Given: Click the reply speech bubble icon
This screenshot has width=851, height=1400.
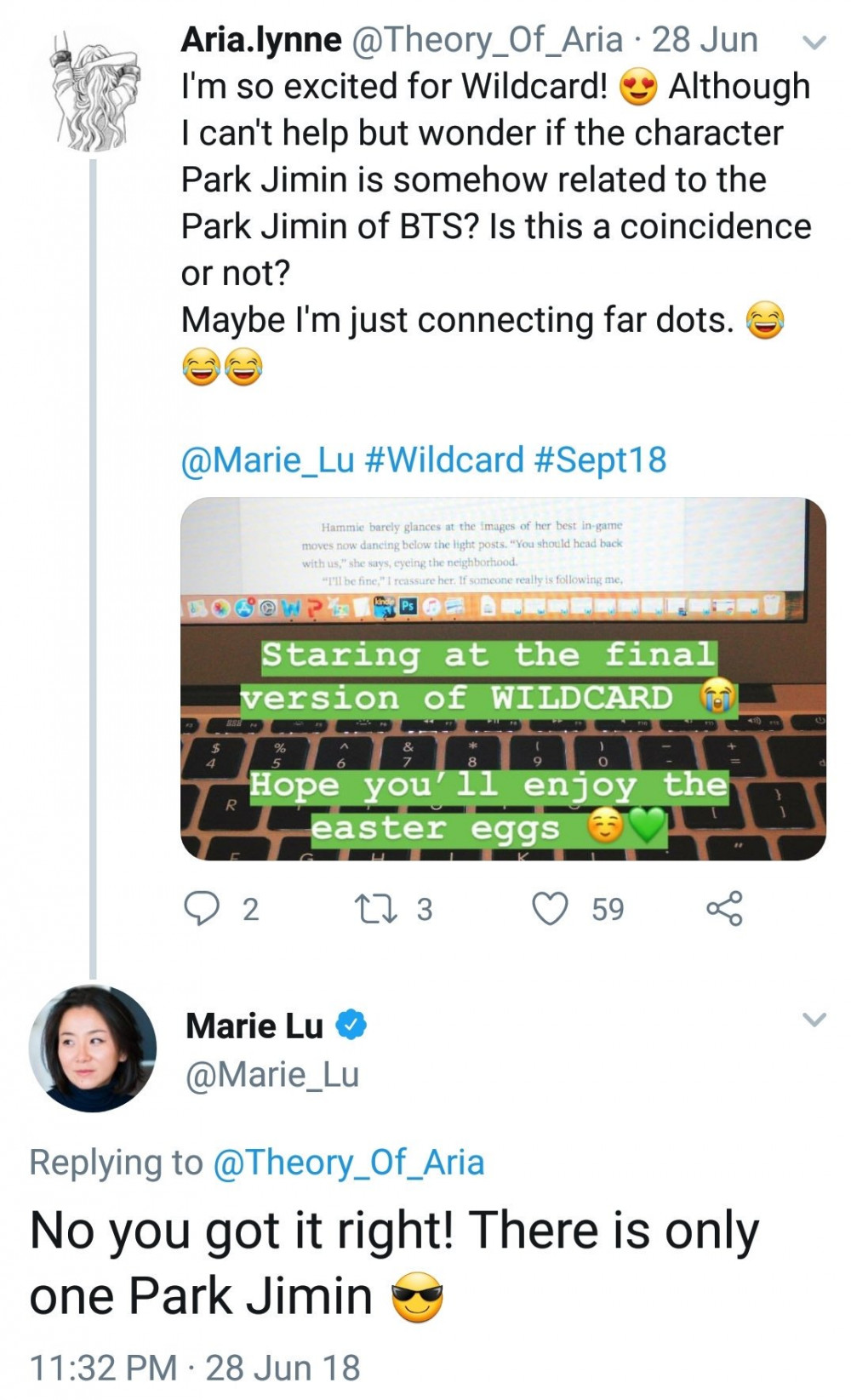Looking at the screenshot, I should tap(203, 908).
